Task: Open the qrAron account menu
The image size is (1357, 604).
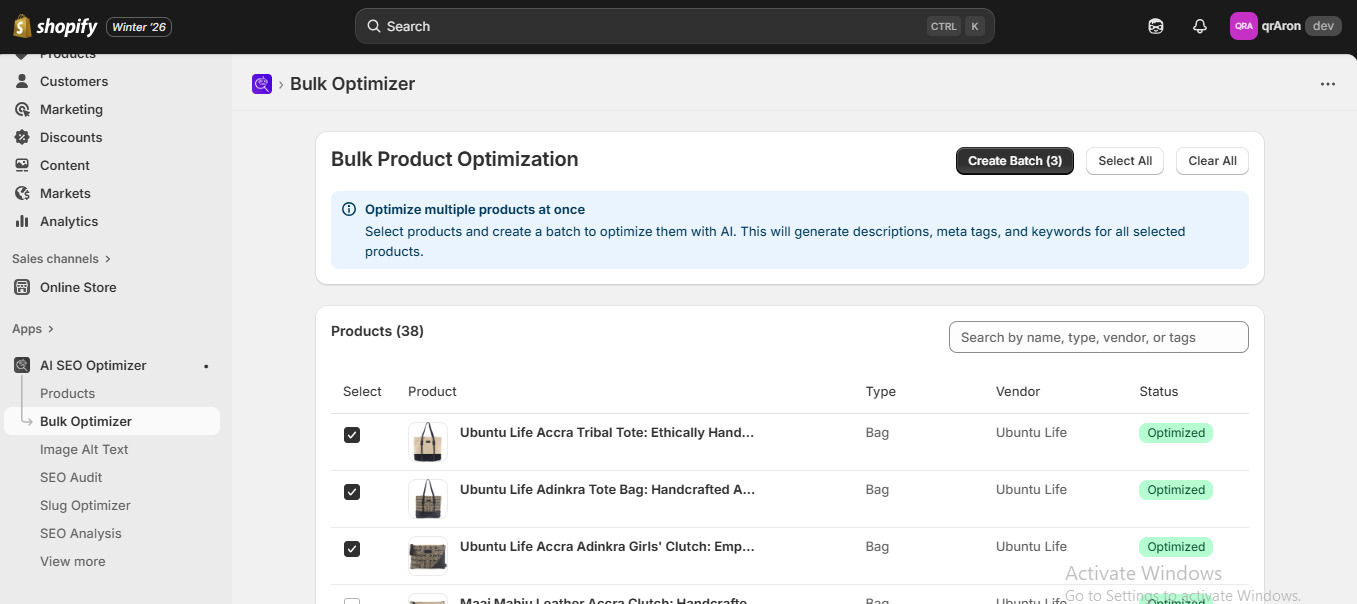Action: (1286, 26)
